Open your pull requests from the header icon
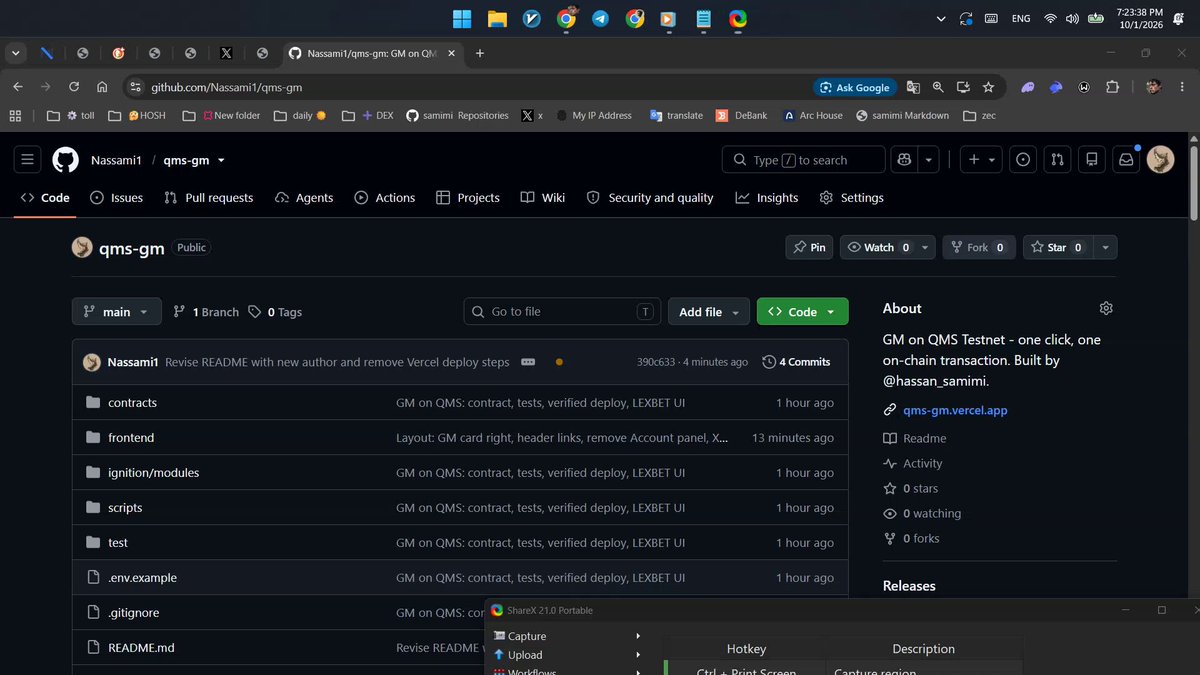The height and width of the screenshot is (675, 1200). (x=1057, y=160)
